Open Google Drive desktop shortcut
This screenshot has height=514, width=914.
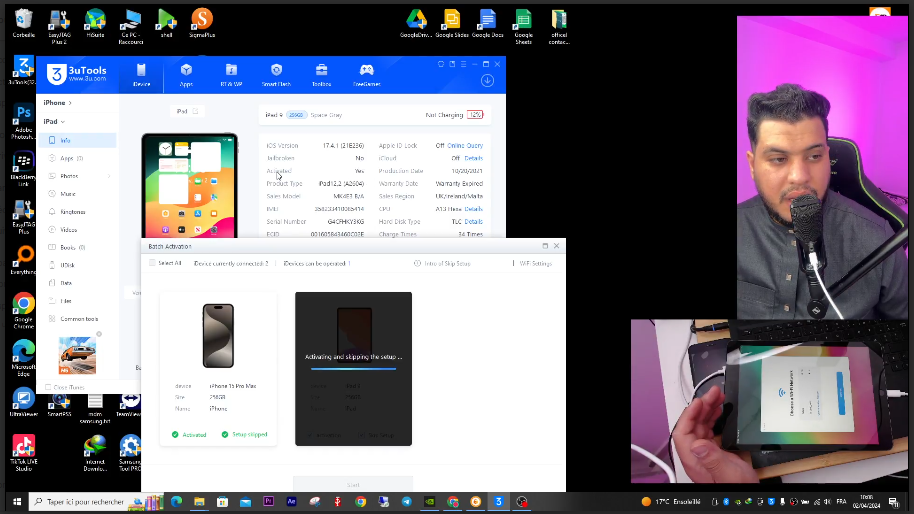tap(416, 23)
